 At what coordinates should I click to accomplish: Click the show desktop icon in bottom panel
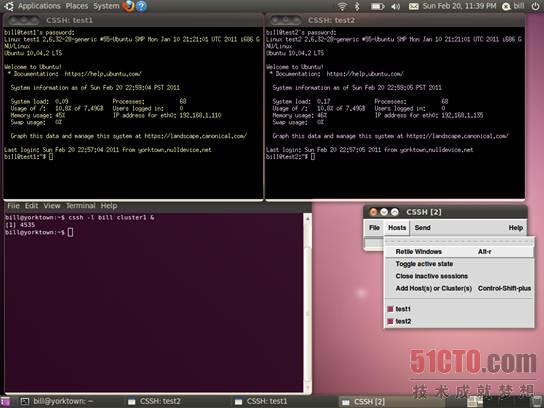click(5, 402)
